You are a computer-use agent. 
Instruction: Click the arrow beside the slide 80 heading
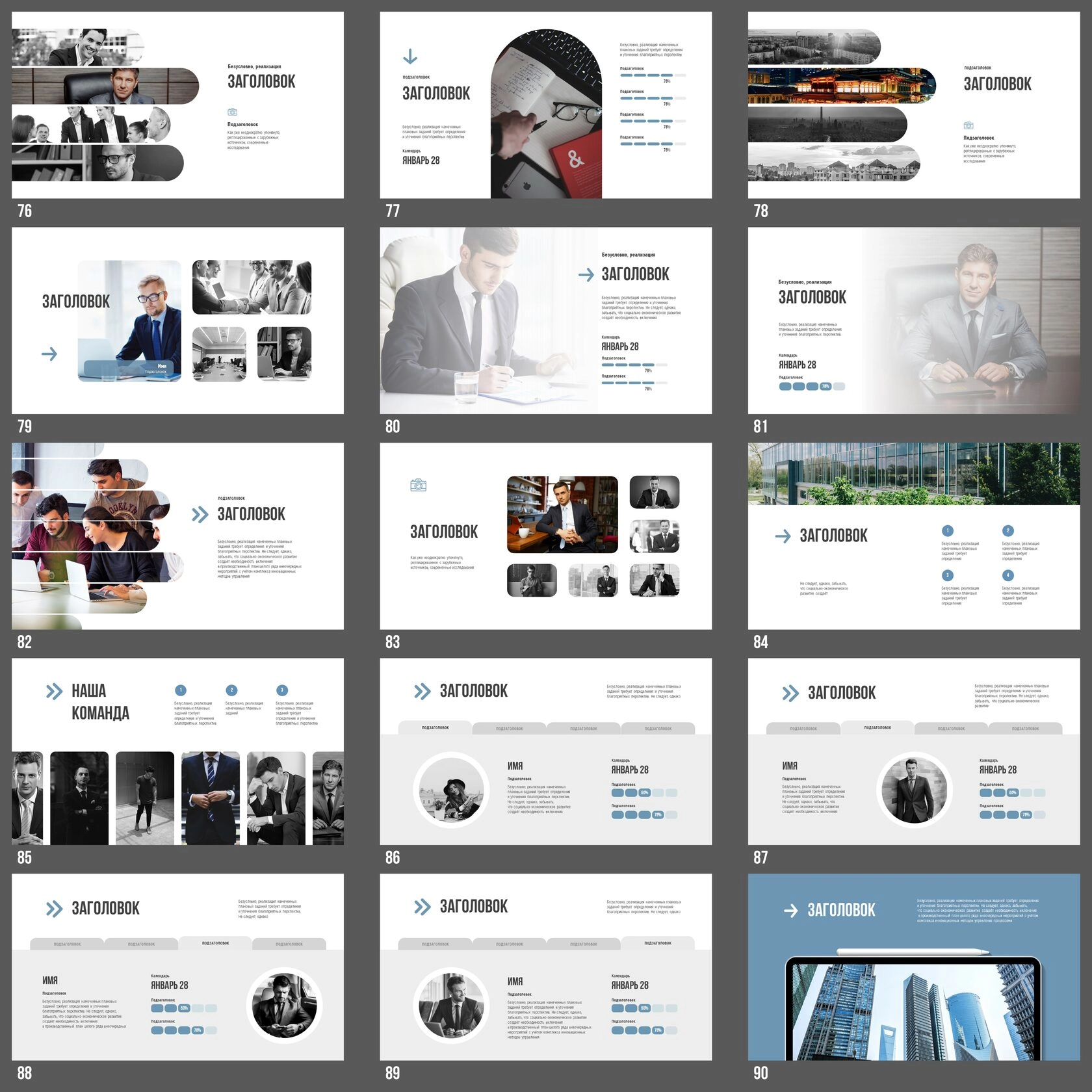click(x=586, y=275)
